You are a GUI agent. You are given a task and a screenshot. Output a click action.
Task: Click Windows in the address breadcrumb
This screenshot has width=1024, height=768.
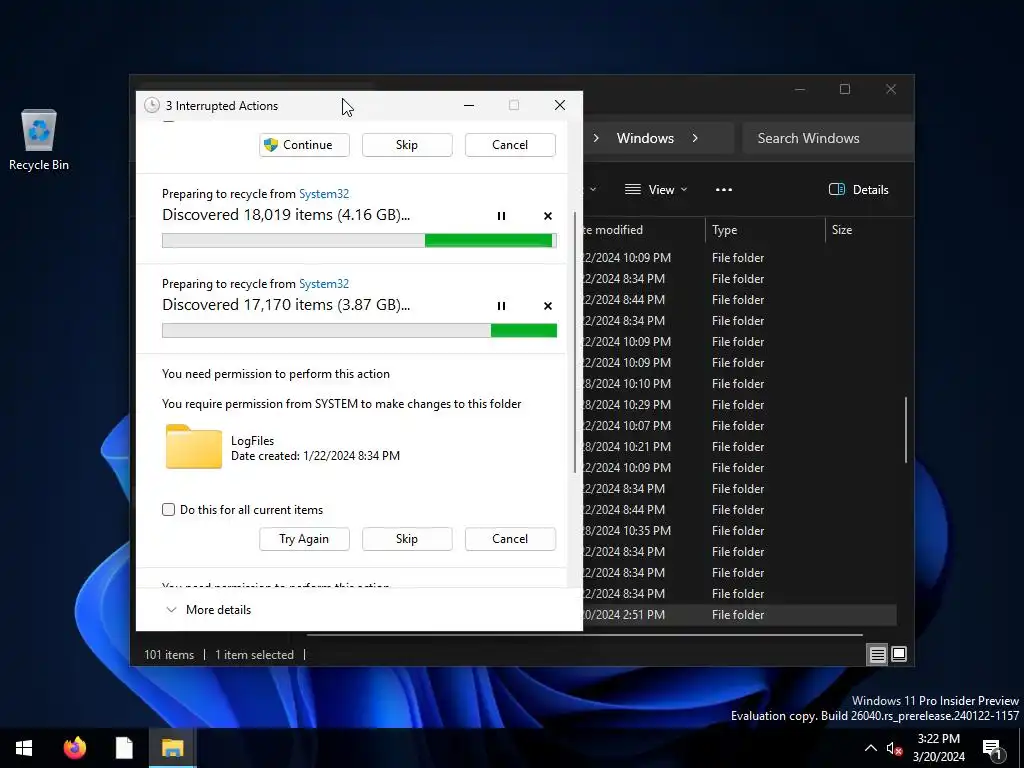coord(645,138)
